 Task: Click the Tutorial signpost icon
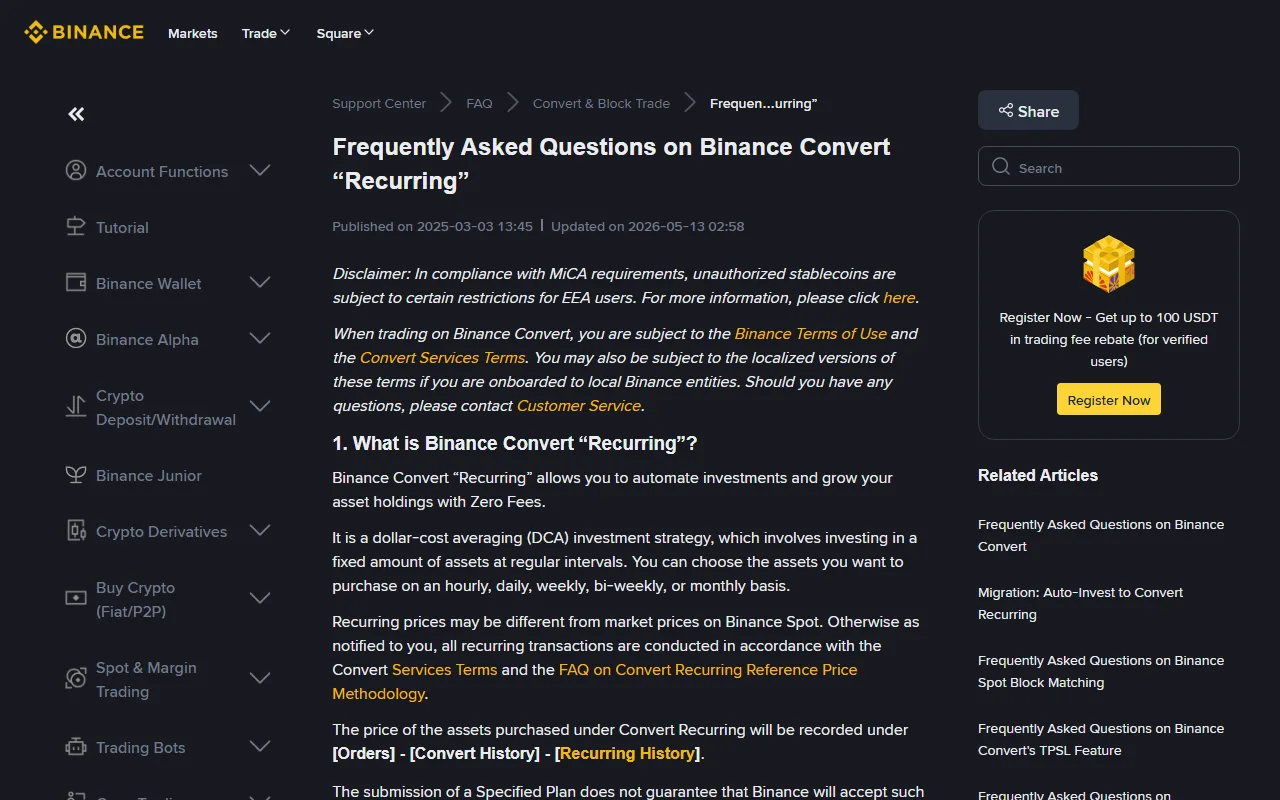(x=76, y=226)
